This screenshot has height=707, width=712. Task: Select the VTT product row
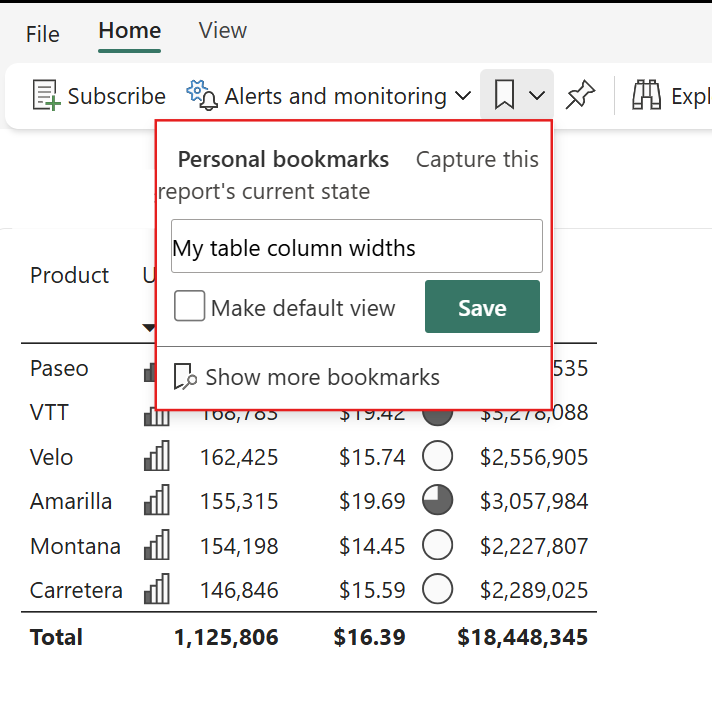point(49,413)
